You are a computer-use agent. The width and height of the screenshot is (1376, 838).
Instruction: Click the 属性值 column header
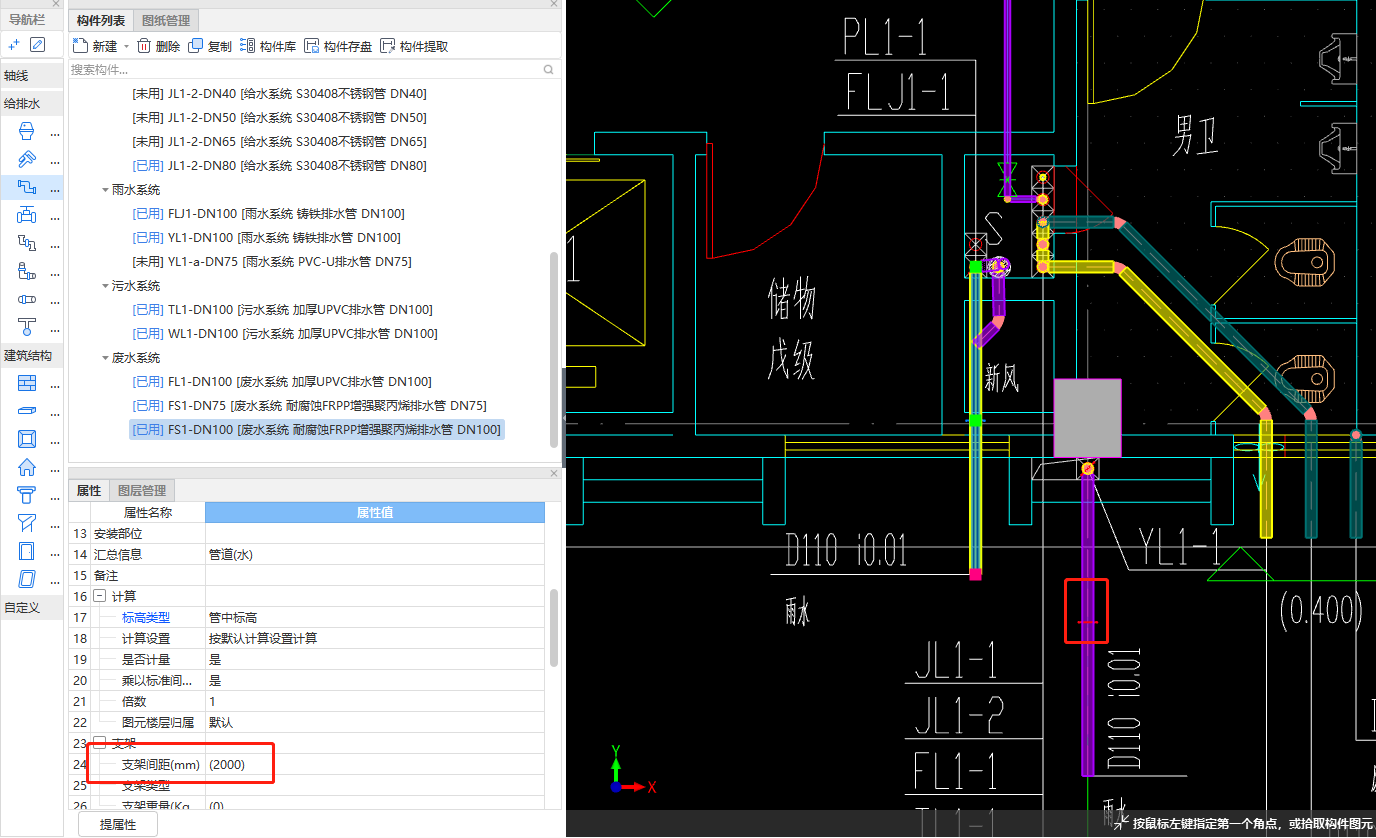[x=375, y=513]
